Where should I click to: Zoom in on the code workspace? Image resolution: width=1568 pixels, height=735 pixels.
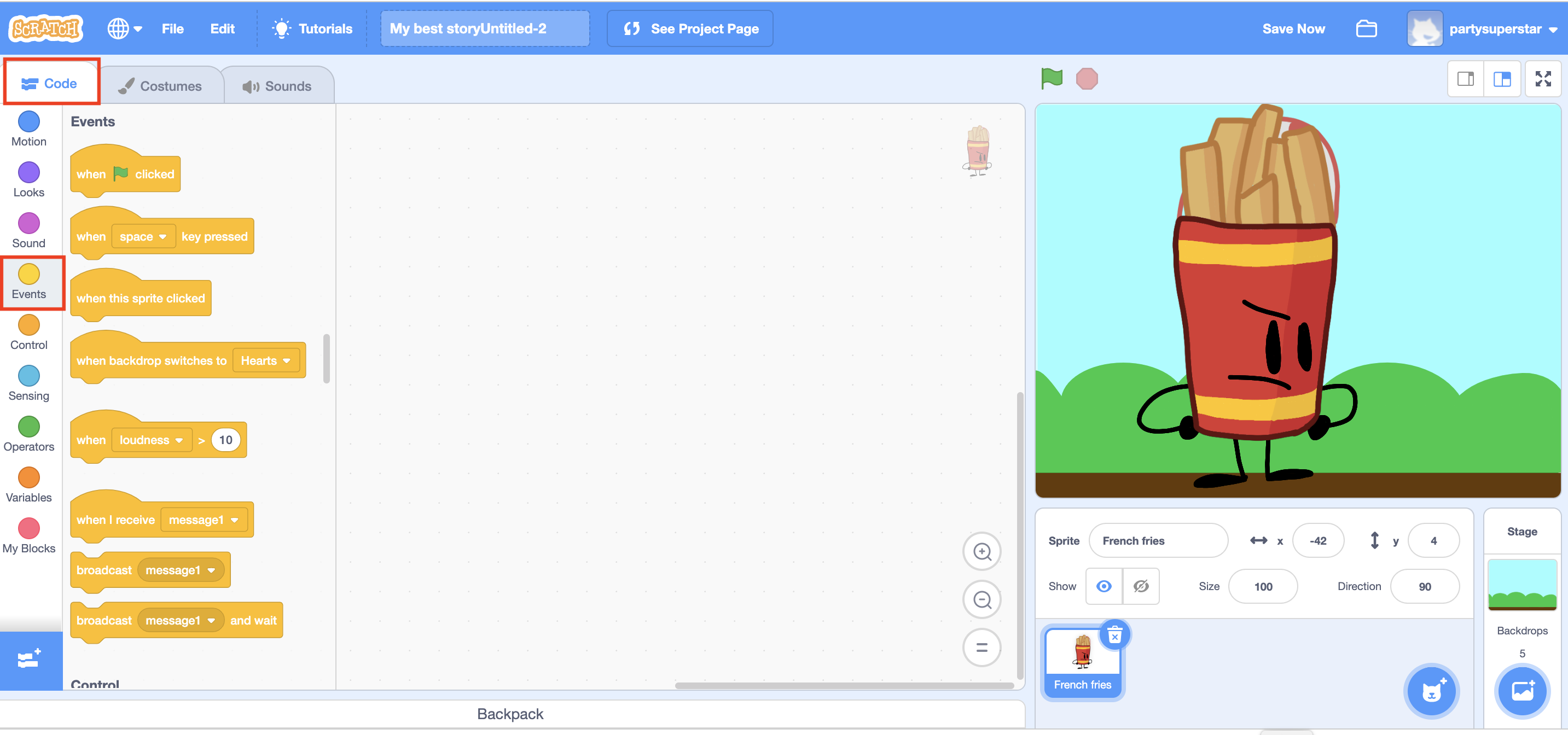coord(981,551)
